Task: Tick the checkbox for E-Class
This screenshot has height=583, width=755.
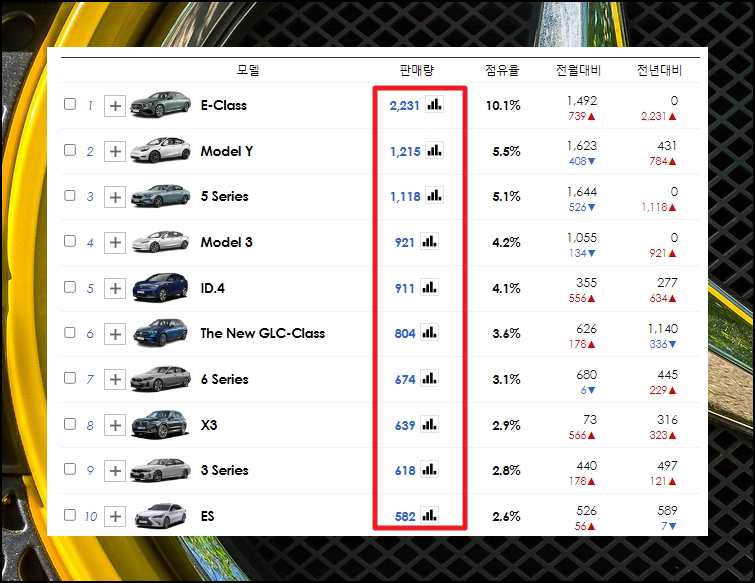Action: pos(70,104)
